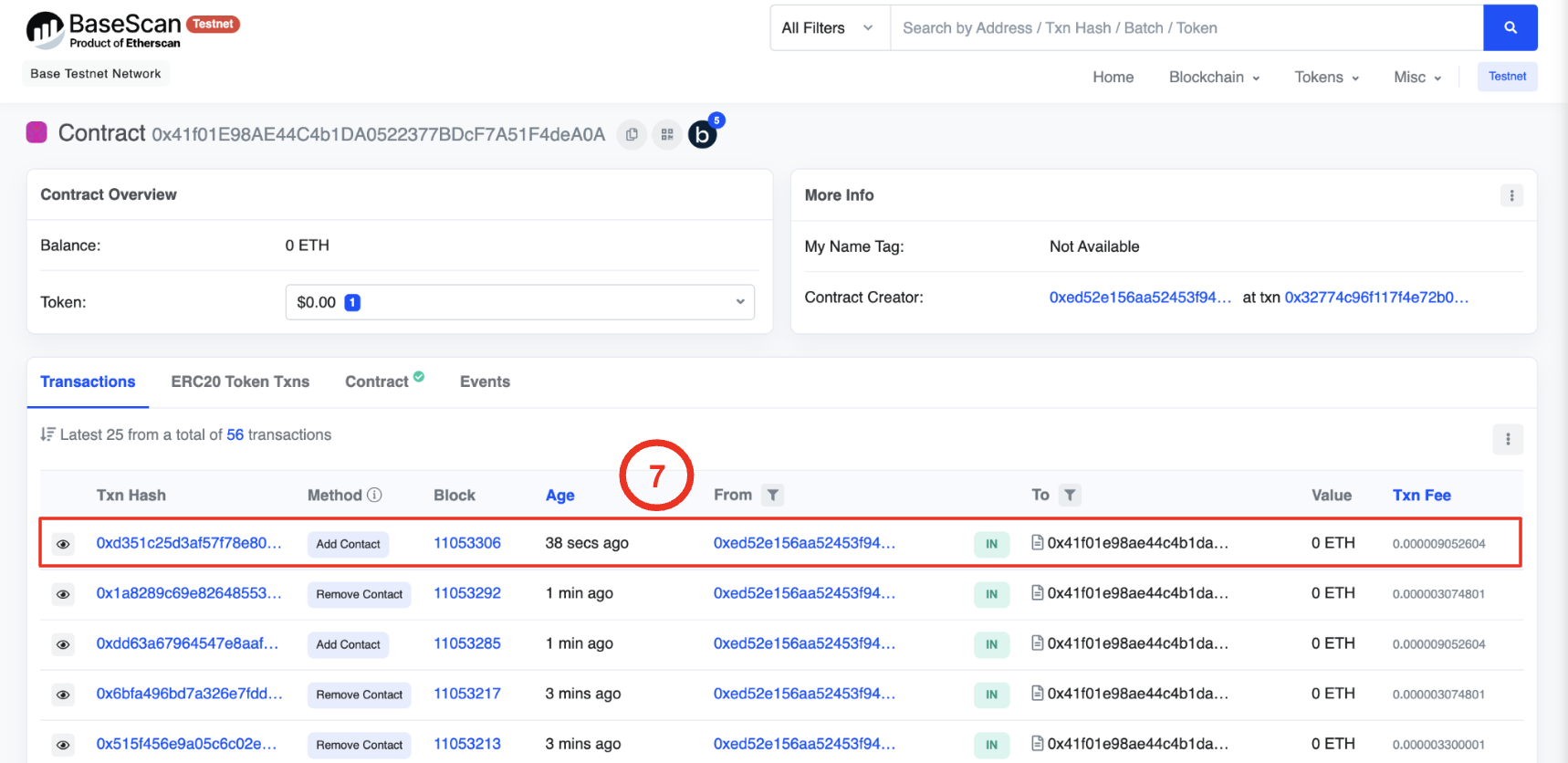Image resolution: width=1568 pixels, height=763 pixels.
Task: Switch to the Events tab
Action: 485,381
